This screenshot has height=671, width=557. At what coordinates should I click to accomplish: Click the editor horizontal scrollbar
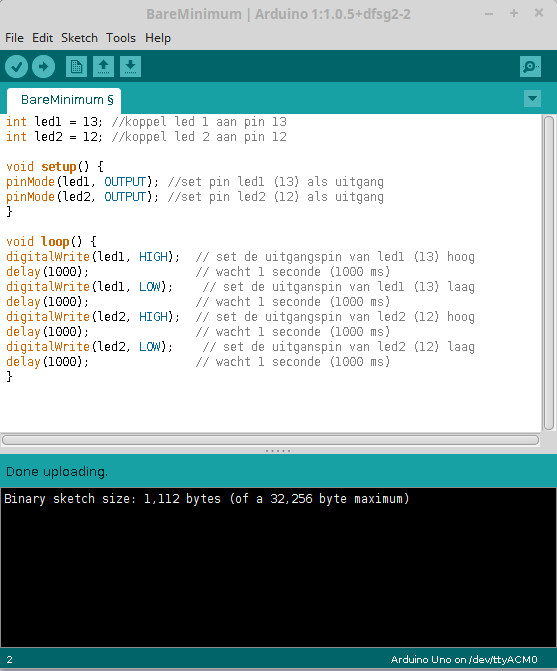click(x=270, y=440)
